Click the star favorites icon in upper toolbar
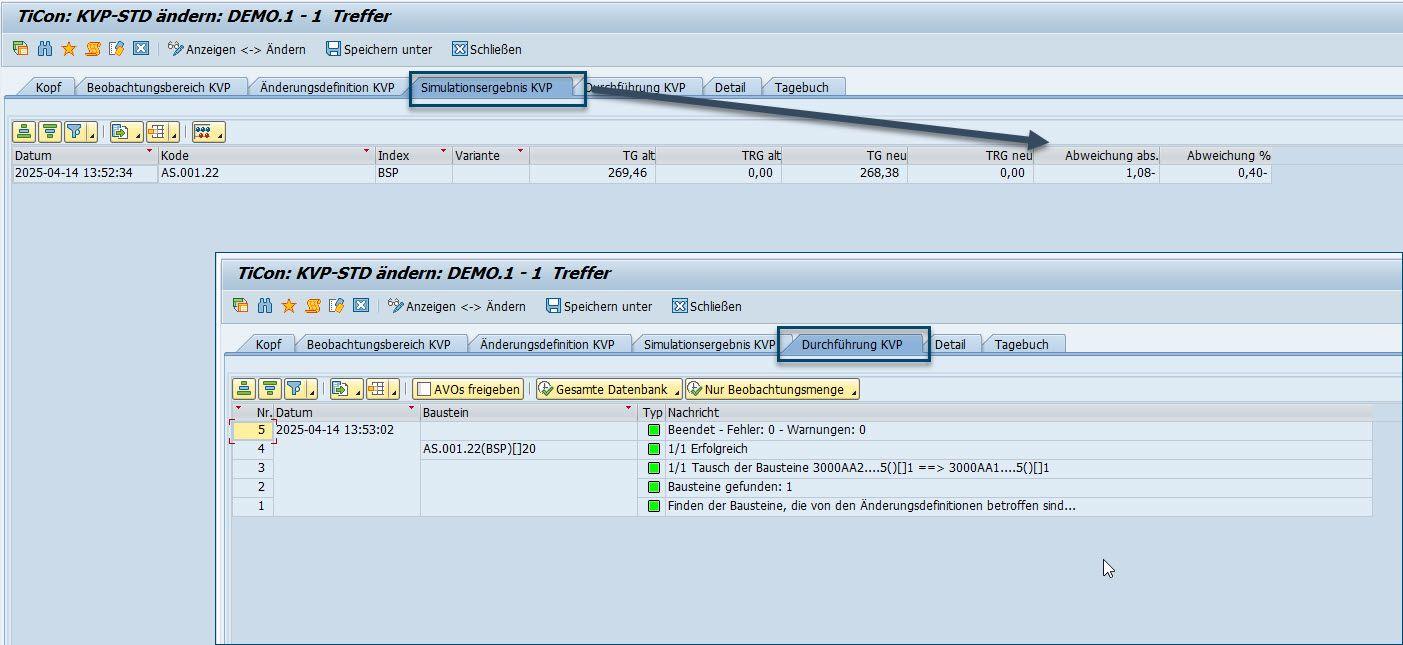The height and width of the screenshot is (645, 1403). [68, 49]
